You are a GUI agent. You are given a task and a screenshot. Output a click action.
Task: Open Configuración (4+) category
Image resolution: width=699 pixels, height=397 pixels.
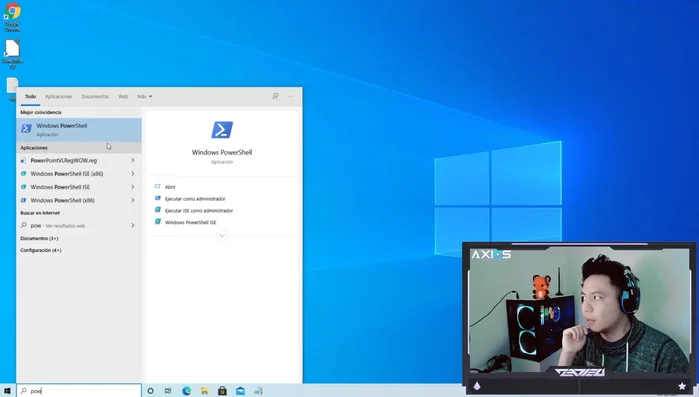click(x=41, y=250)
